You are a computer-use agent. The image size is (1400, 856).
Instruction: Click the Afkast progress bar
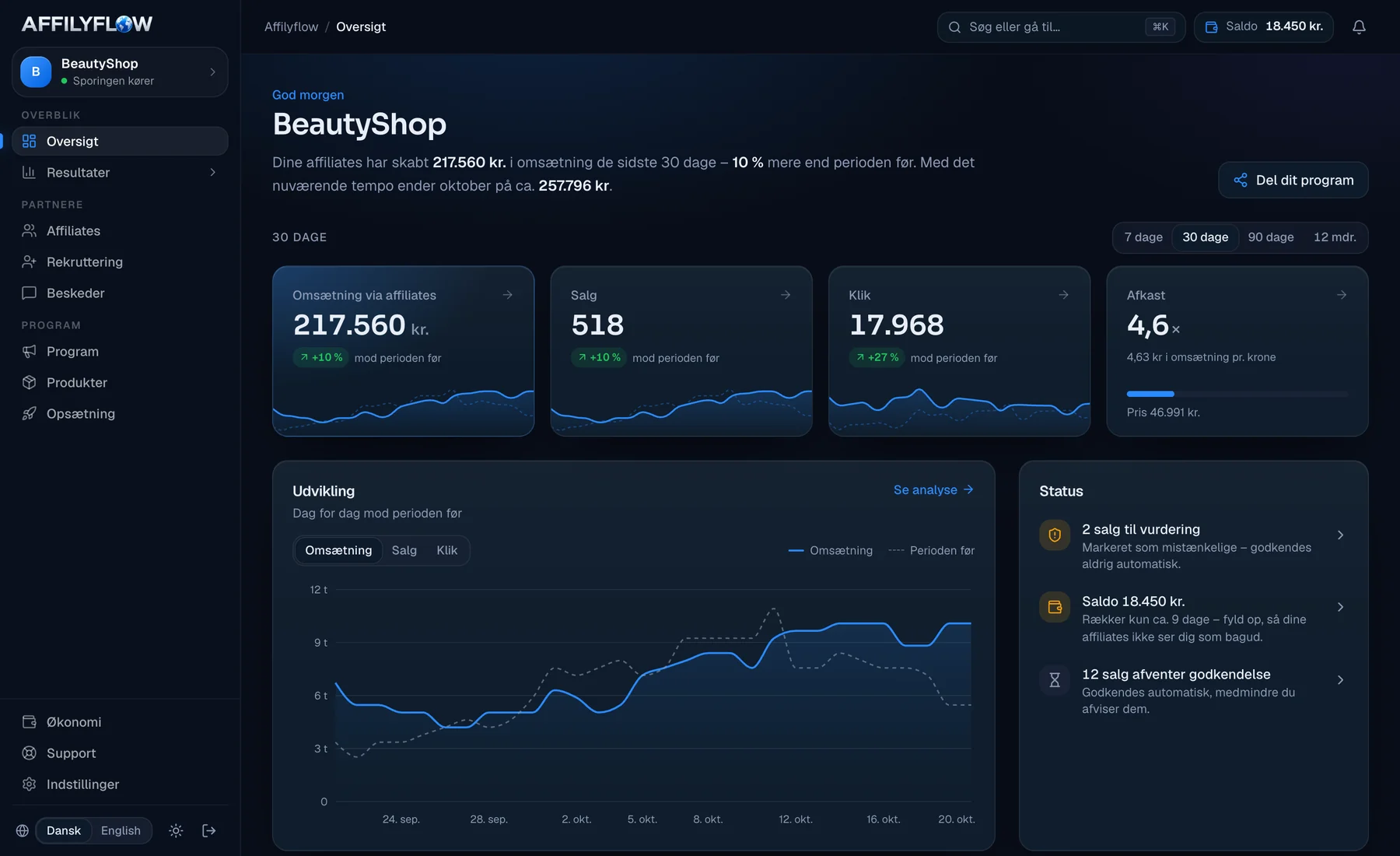click(x=1237, y=394)
